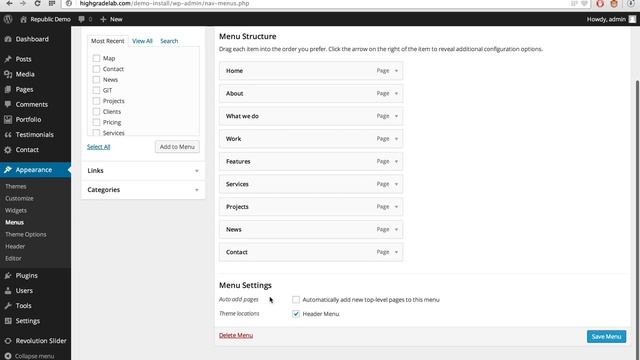Viewport: 640px width, 360px height.
Task: Click the WordPress logo icon in admin bar
Action: click(8, 19)
